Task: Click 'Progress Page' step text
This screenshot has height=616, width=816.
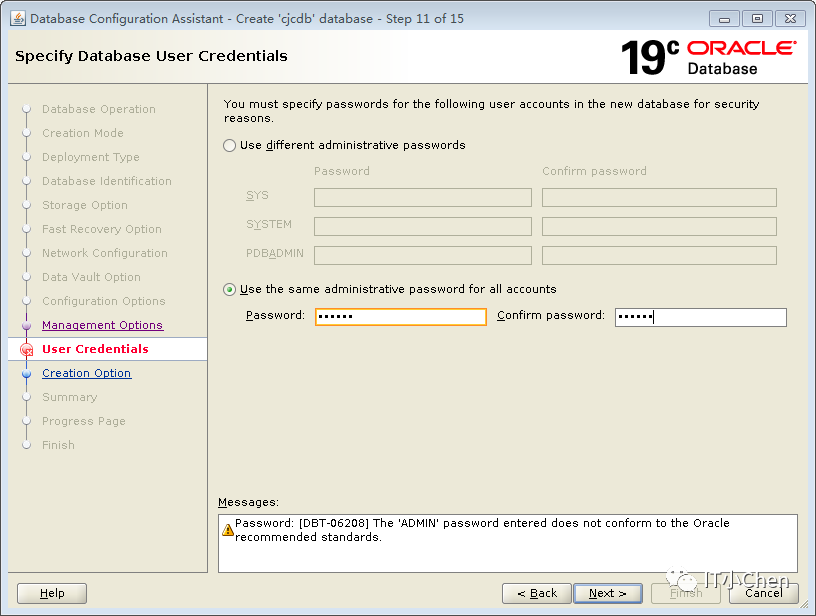Action: point(84,421)
